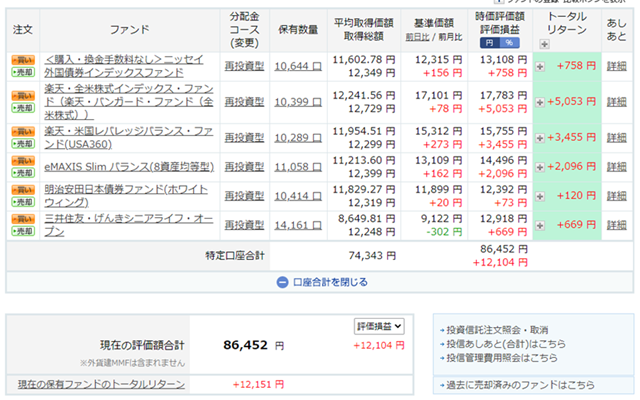The image size is (640, 400).
Task: Collapse account totals with 口座合計を閉じる
Action: (320, 282)
